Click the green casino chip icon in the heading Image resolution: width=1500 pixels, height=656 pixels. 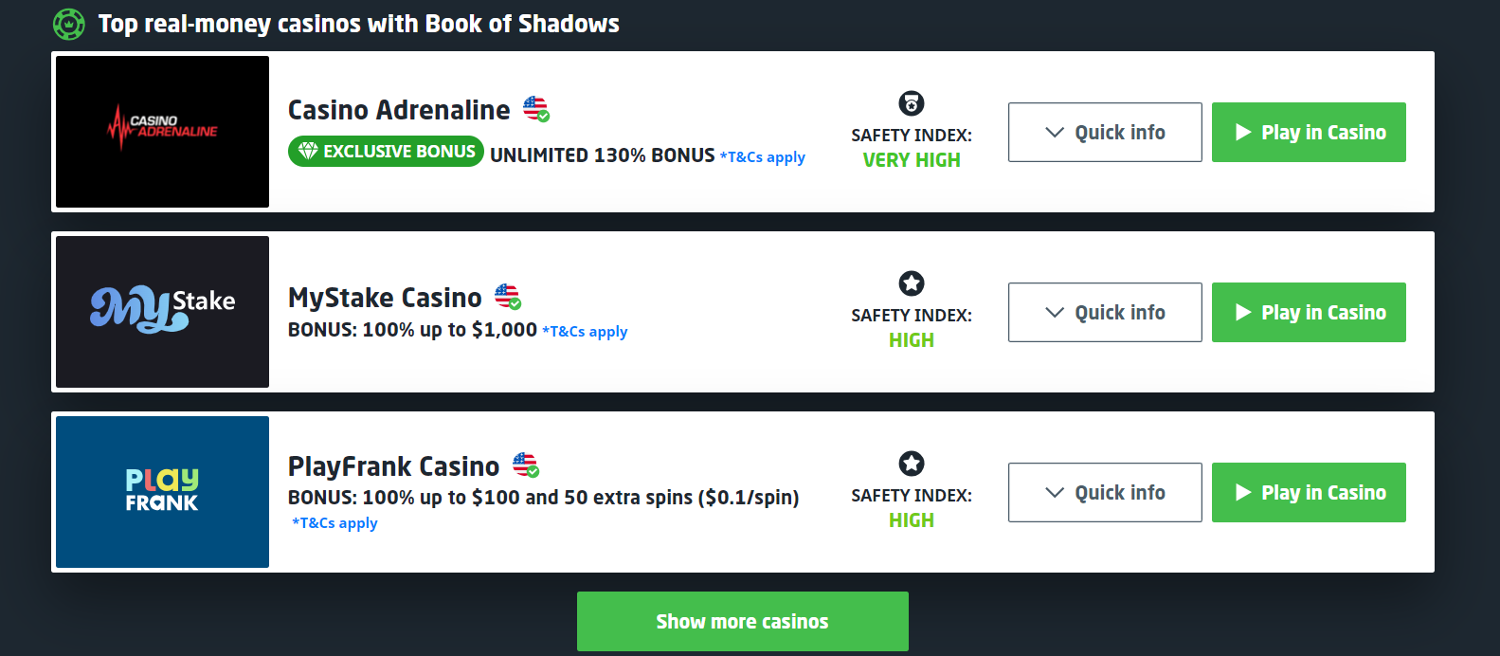[x=69, y=23]
